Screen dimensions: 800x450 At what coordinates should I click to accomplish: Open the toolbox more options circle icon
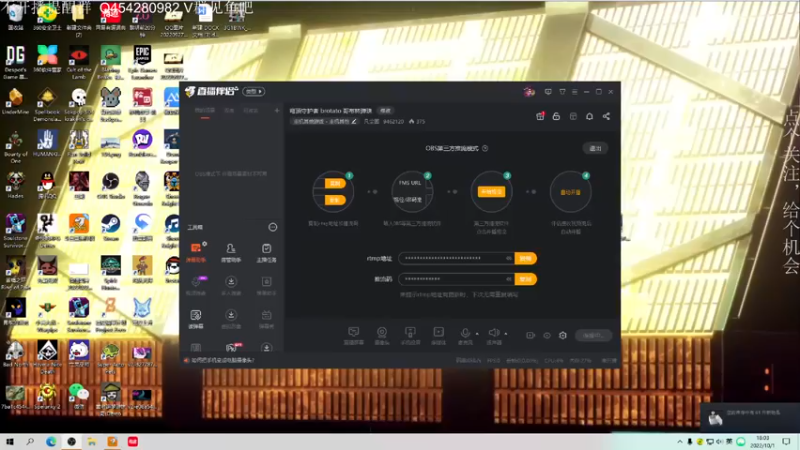point(273,227)
